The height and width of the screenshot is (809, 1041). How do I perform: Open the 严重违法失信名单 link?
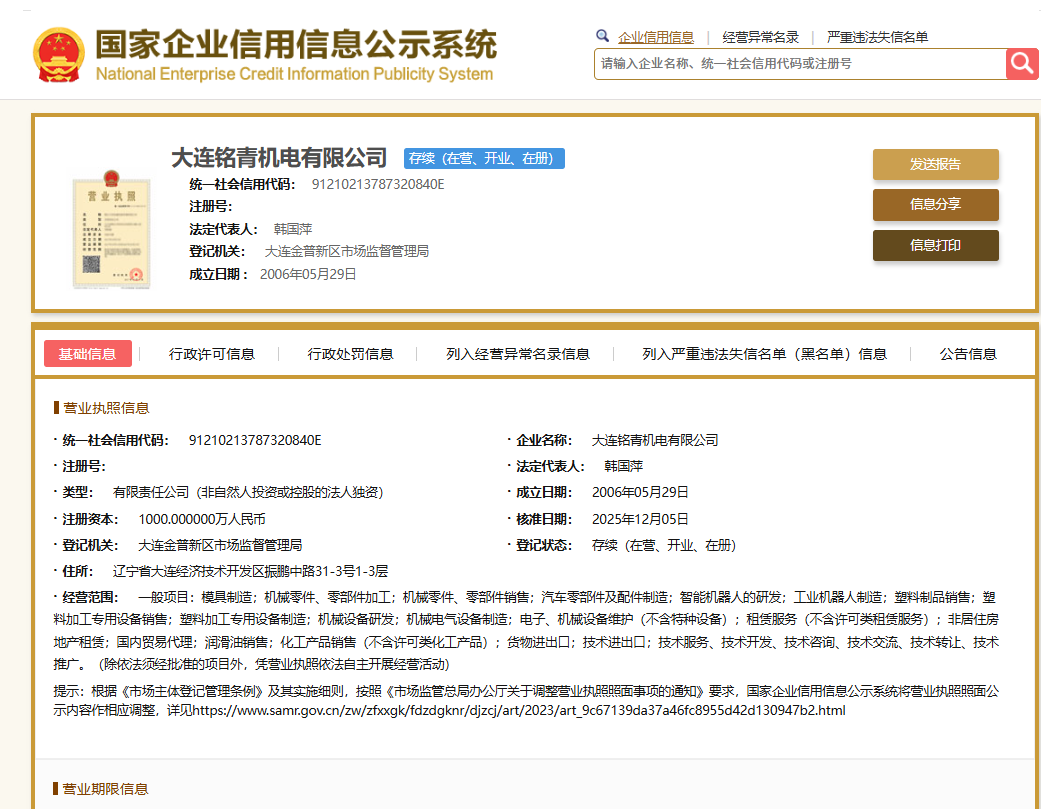[x=877, y=37]
